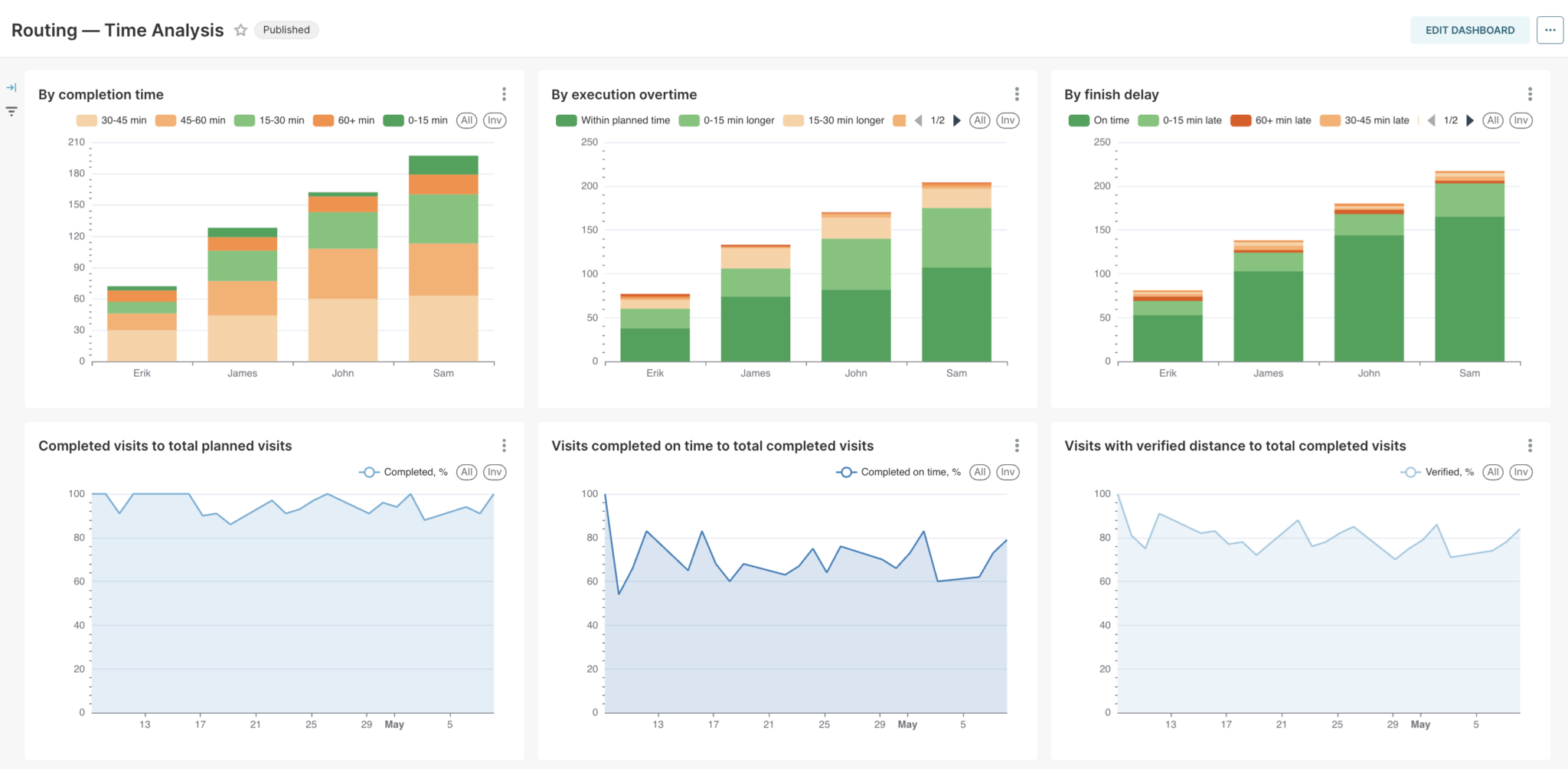This screenshot has height=769, width=1568.
Task: Go to next legend page in finish delay
Action: 1470,120
